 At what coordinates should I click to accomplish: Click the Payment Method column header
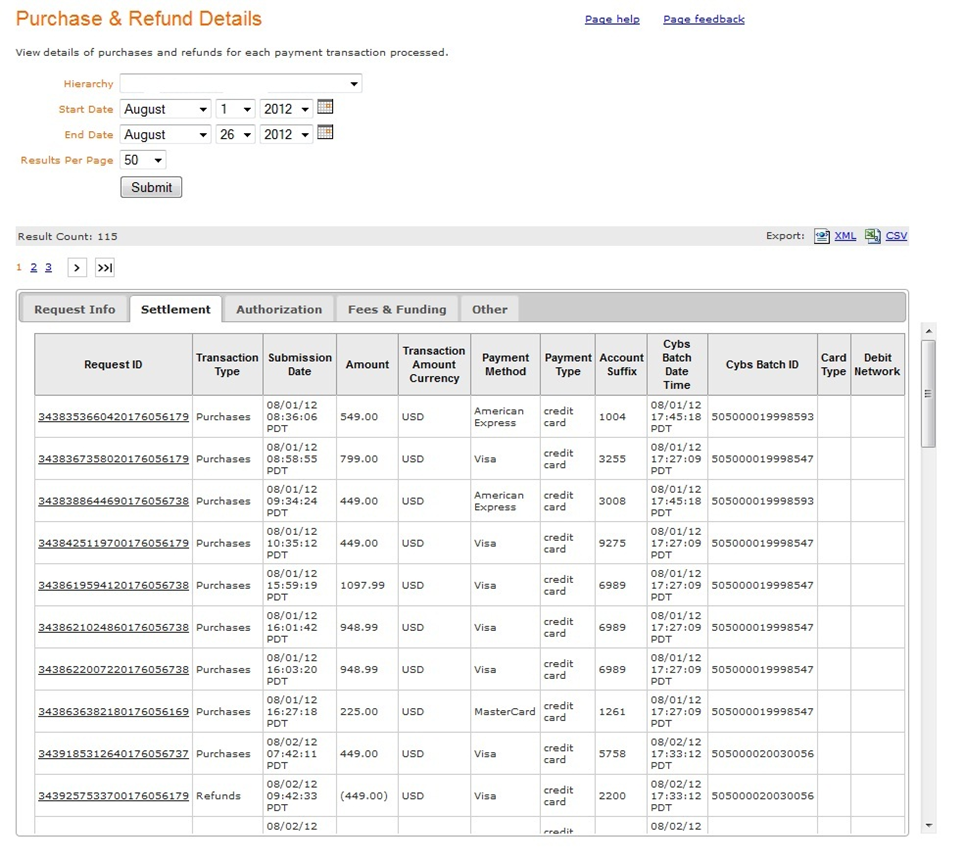point(505,365)
